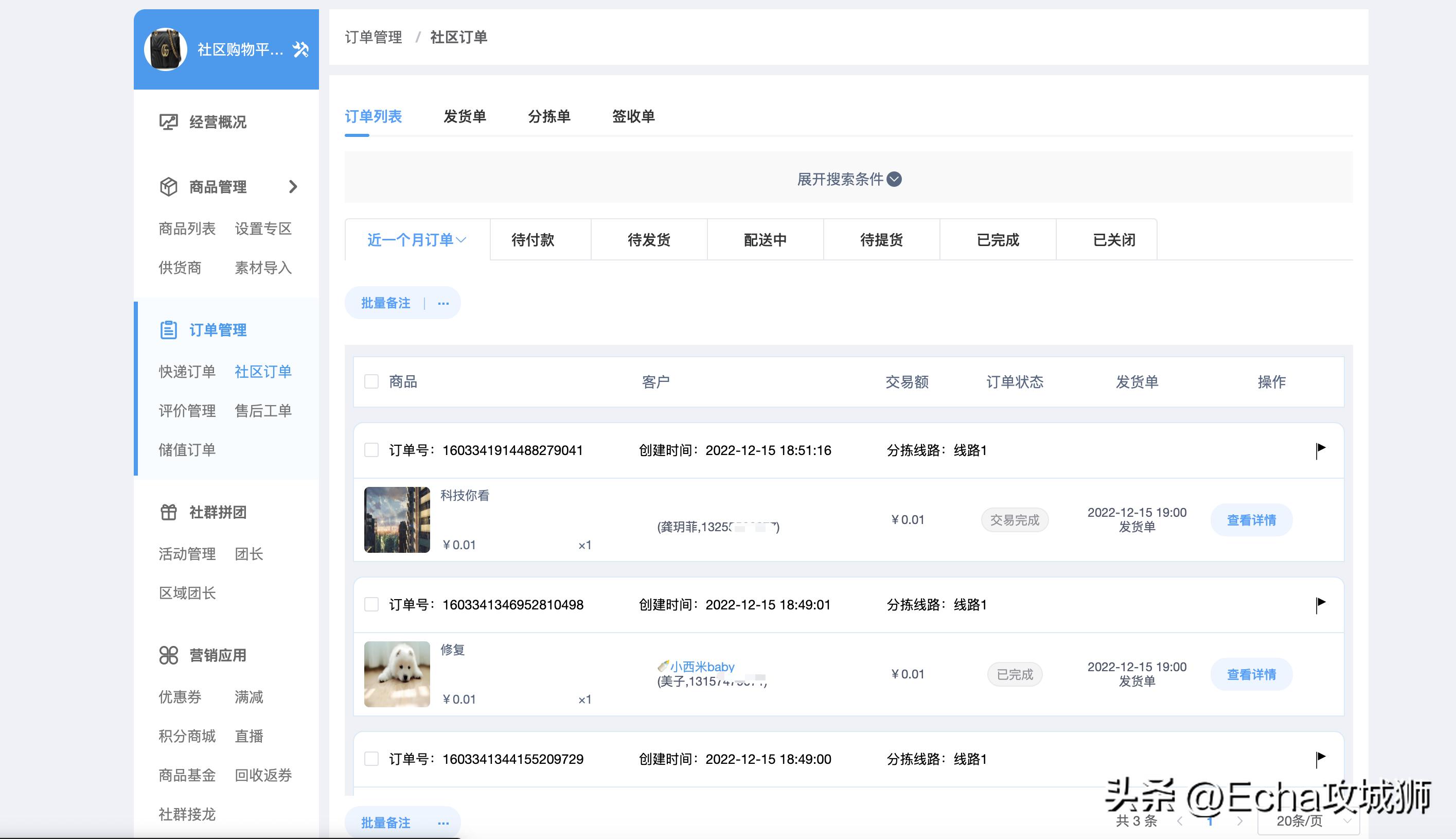The width and height of the screenshot is (1456, 839).
Task: Open the 近一个月订单 dropdown
Action: tap(416, 240)
